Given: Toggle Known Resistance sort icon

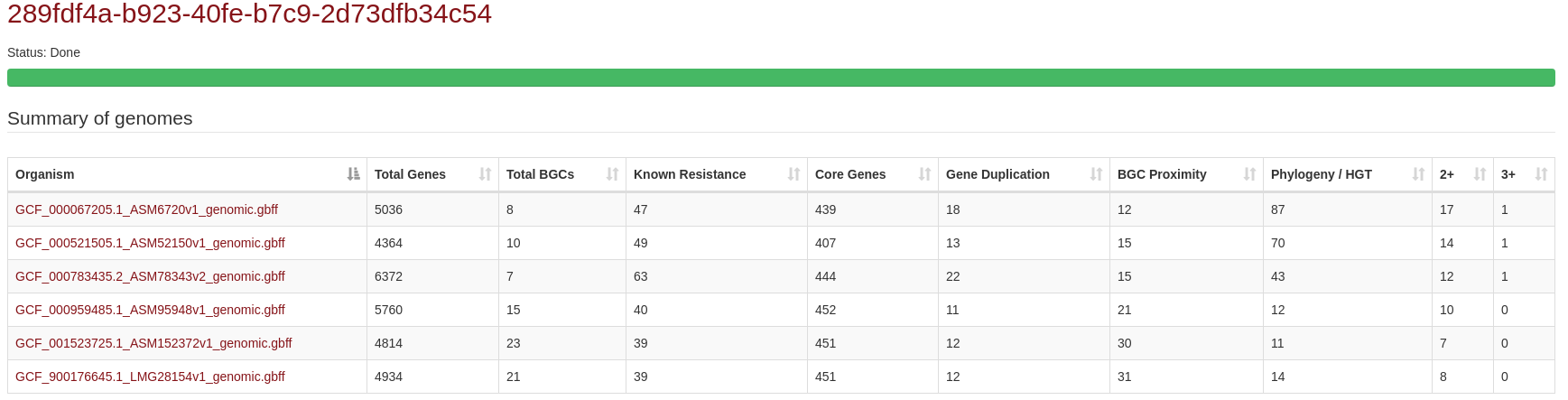Looking at the screenshot, I should (794, 174).
